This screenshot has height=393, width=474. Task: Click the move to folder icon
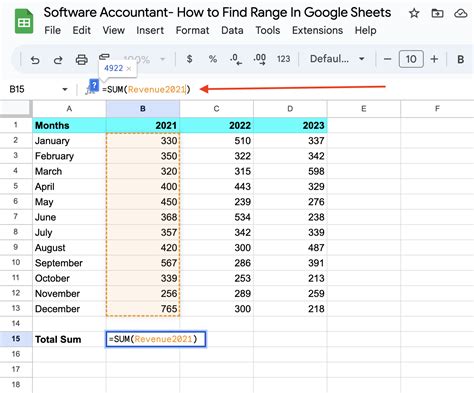pos(437,13)
